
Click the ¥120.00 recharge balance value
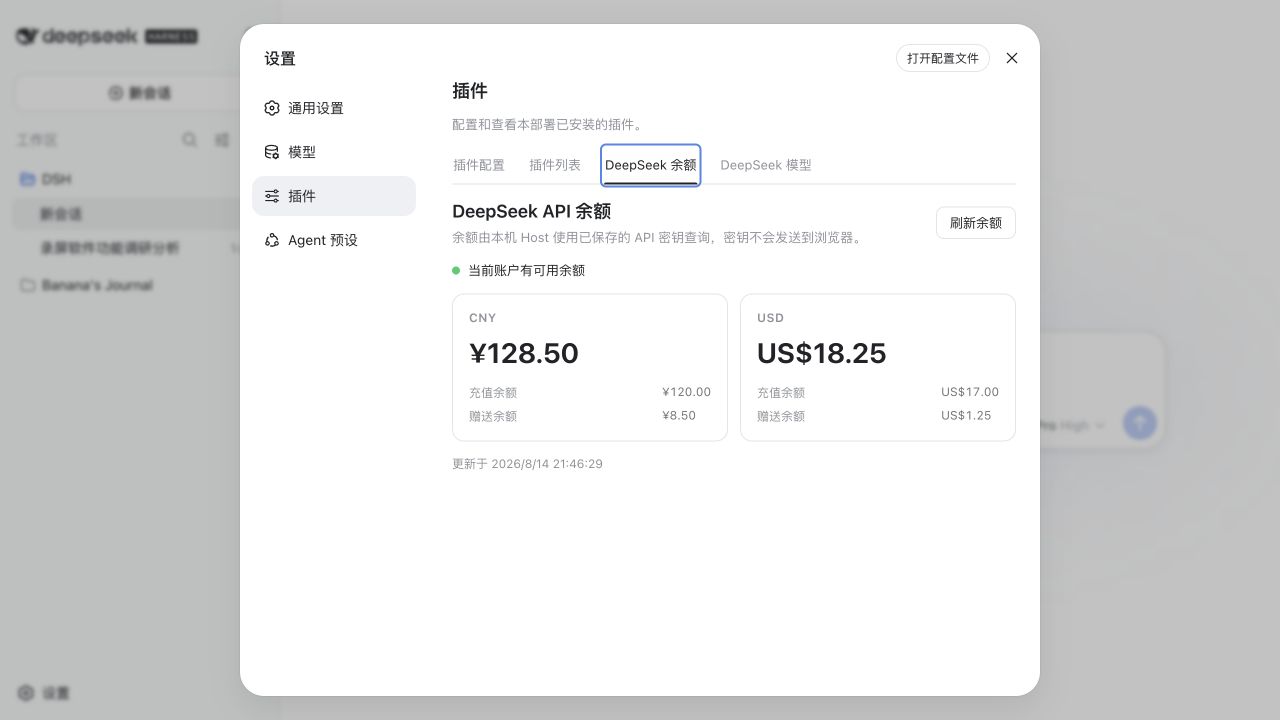(686, 392)
